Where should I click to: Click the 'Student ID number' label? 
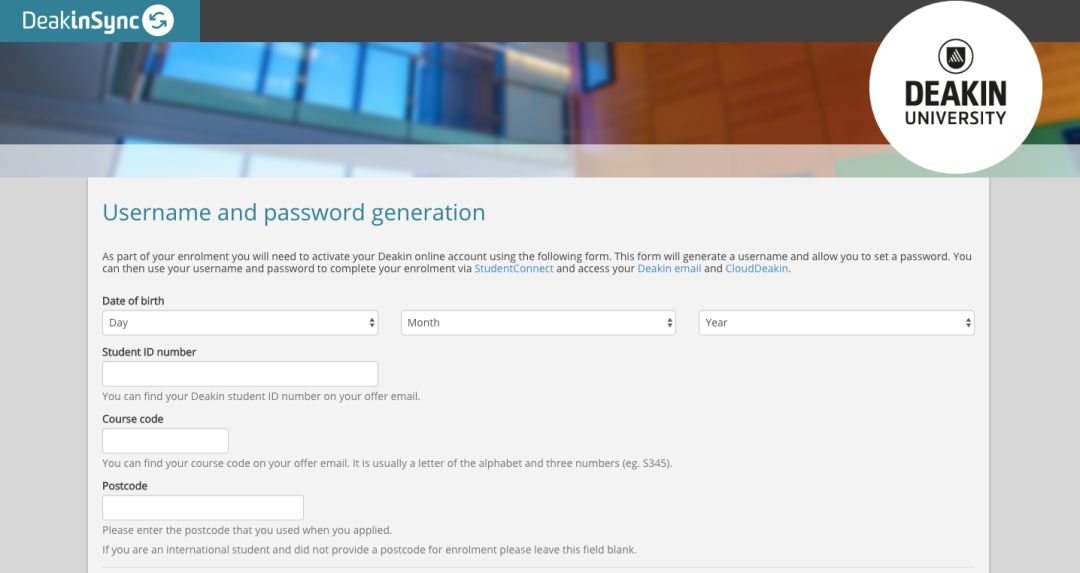click(149, 352)
